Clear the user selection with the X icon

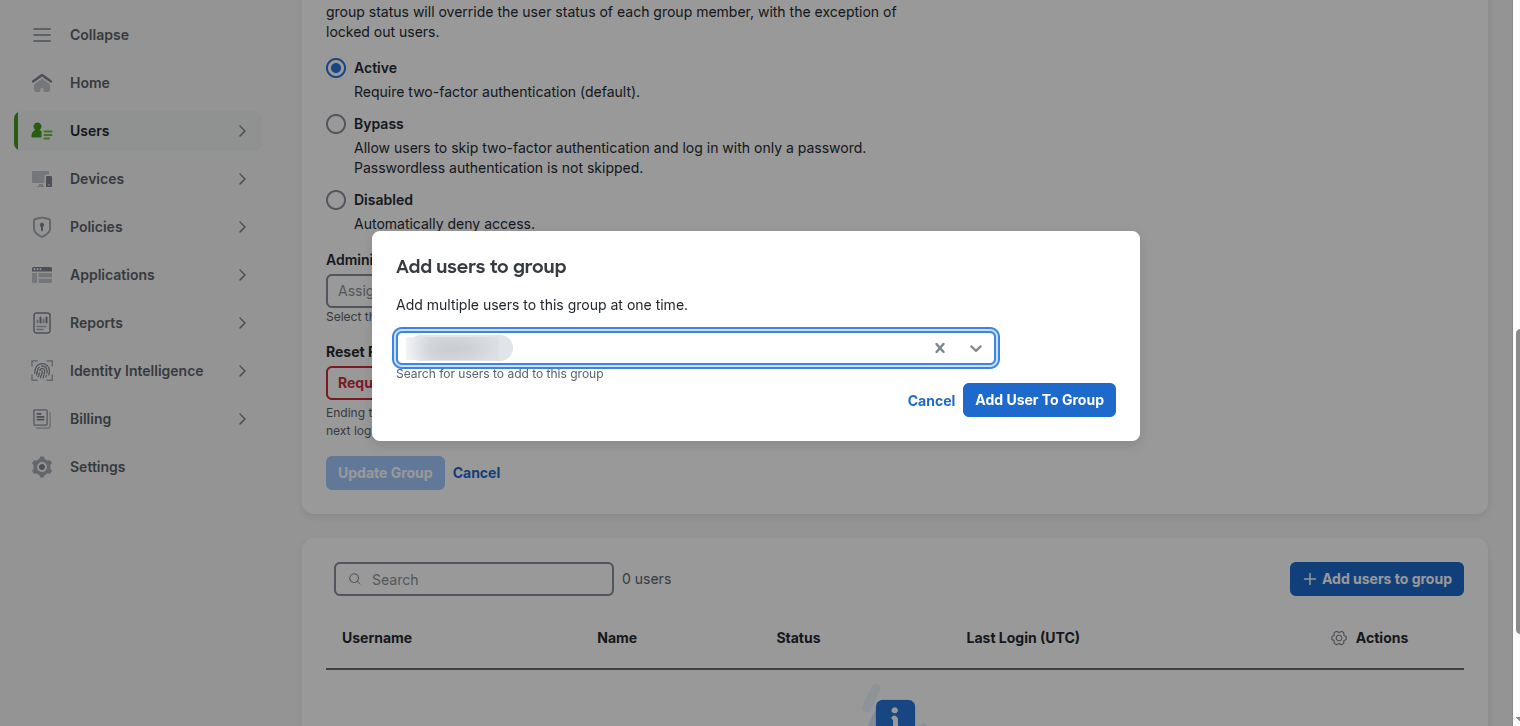pyautogui.click(x=940, y=348)
